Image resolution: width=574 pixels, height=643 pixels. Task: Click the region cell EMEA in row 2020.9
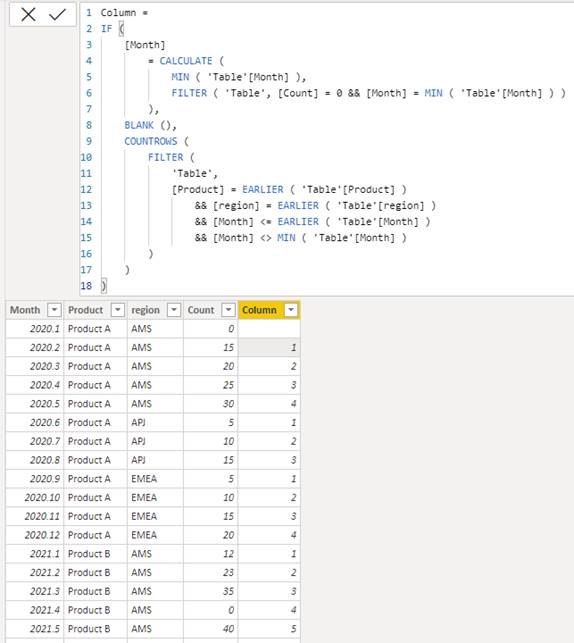pos(155,479)
